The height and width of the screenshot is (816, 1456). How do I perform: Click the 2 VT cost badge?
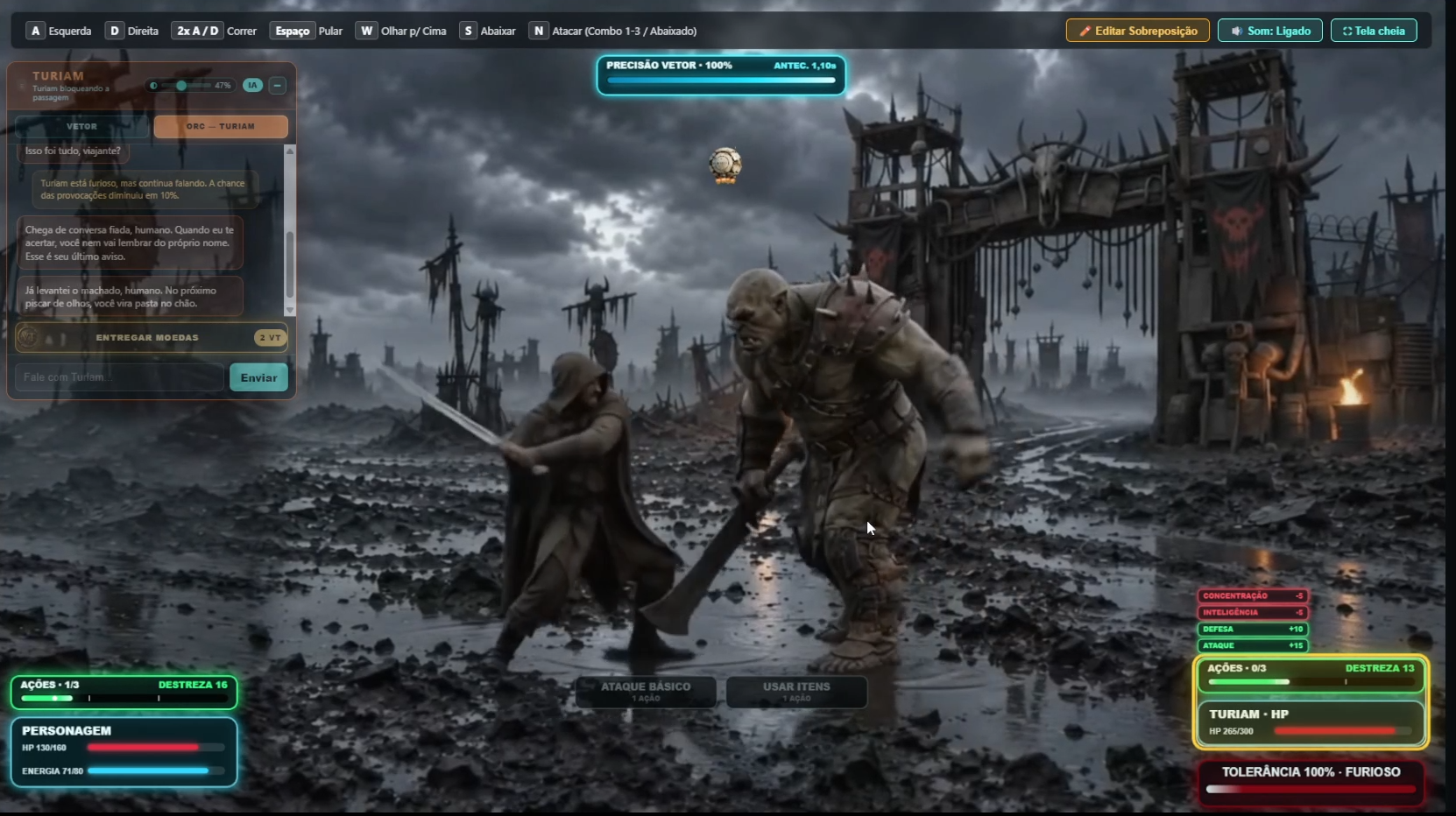coord(270,337)
